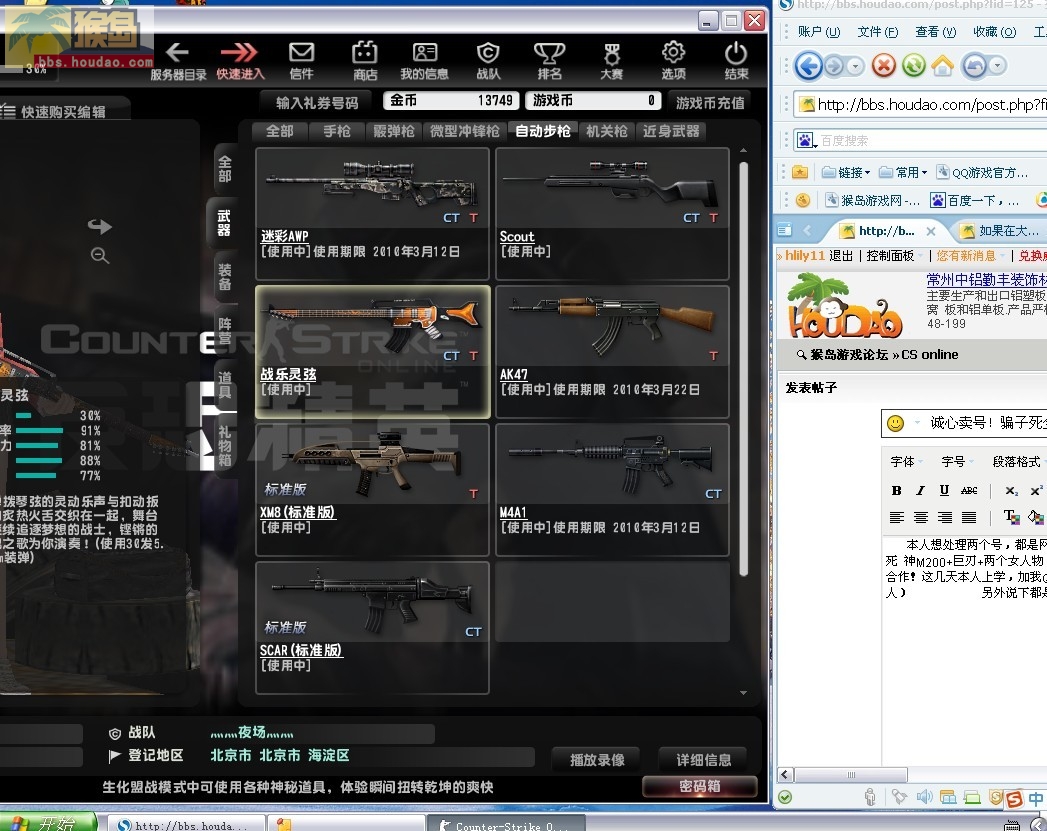Click the browser horizontal scrollbar
The width and height of the screenshot is (1047, 831).
click(851, 774)
